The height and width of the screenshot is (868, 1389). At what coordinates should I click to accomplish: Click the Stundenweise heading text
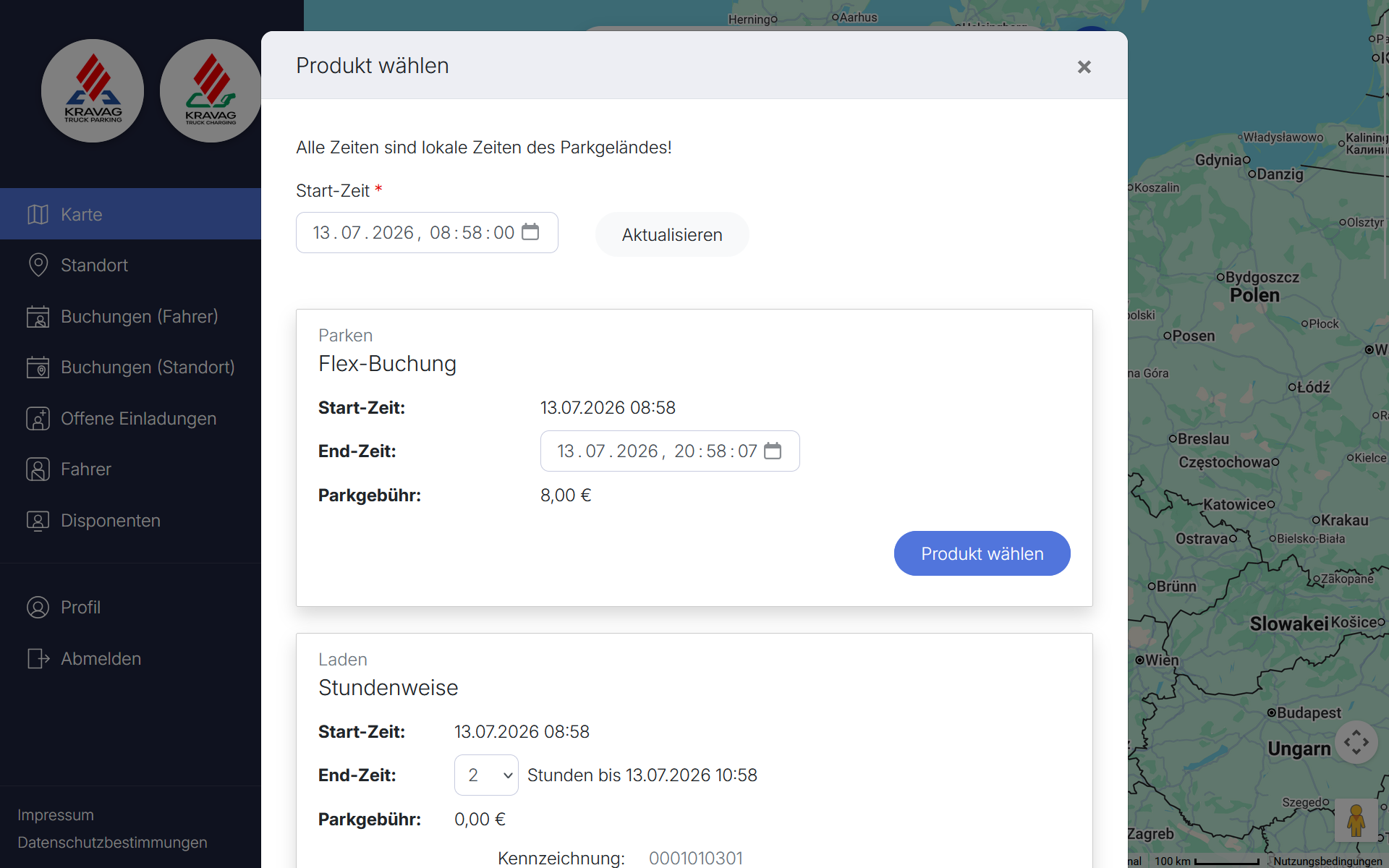click(x=388, y=687)
